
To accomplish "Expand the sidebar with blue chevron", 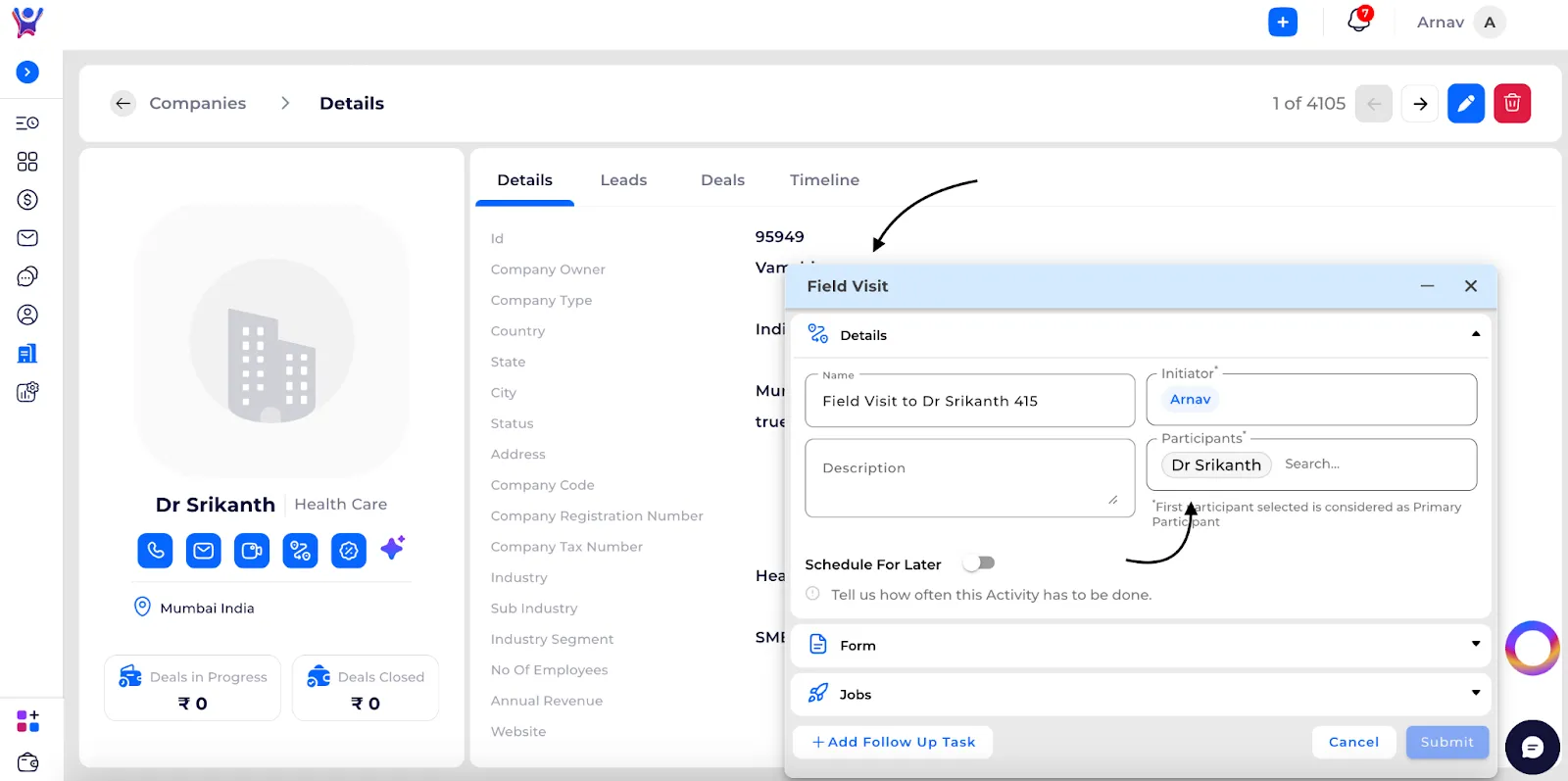I will point(27,72).
